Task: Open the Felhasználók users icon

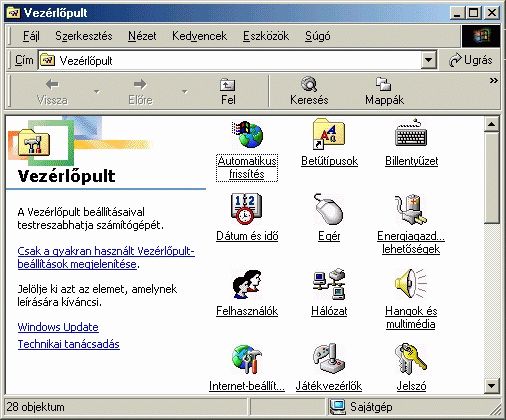Action: [x=247, y=284]
